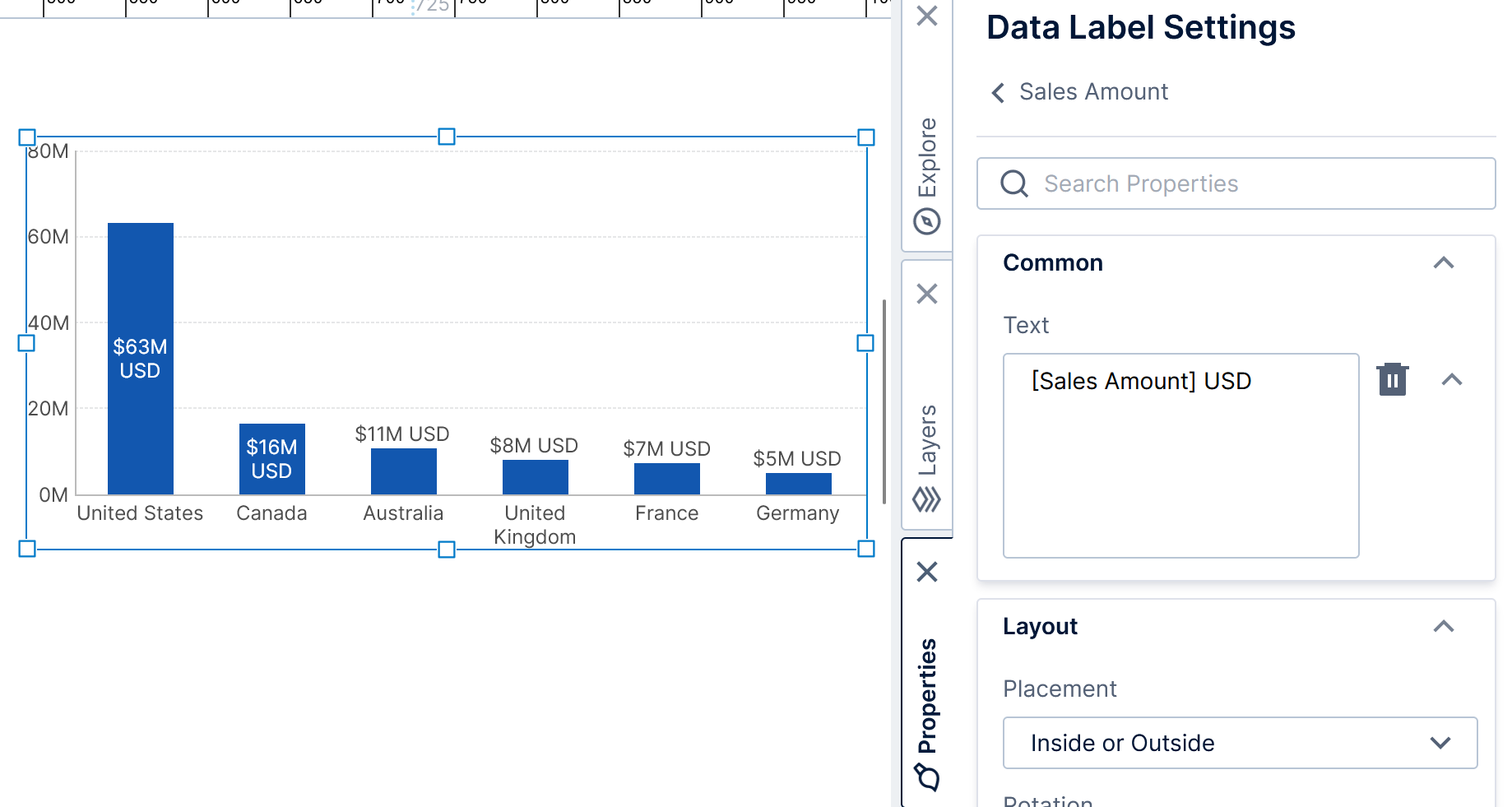Switch to the Explore tab
Image resolution: width=1512 pixels, height=807 pixels.
click(x=927, y=156)
